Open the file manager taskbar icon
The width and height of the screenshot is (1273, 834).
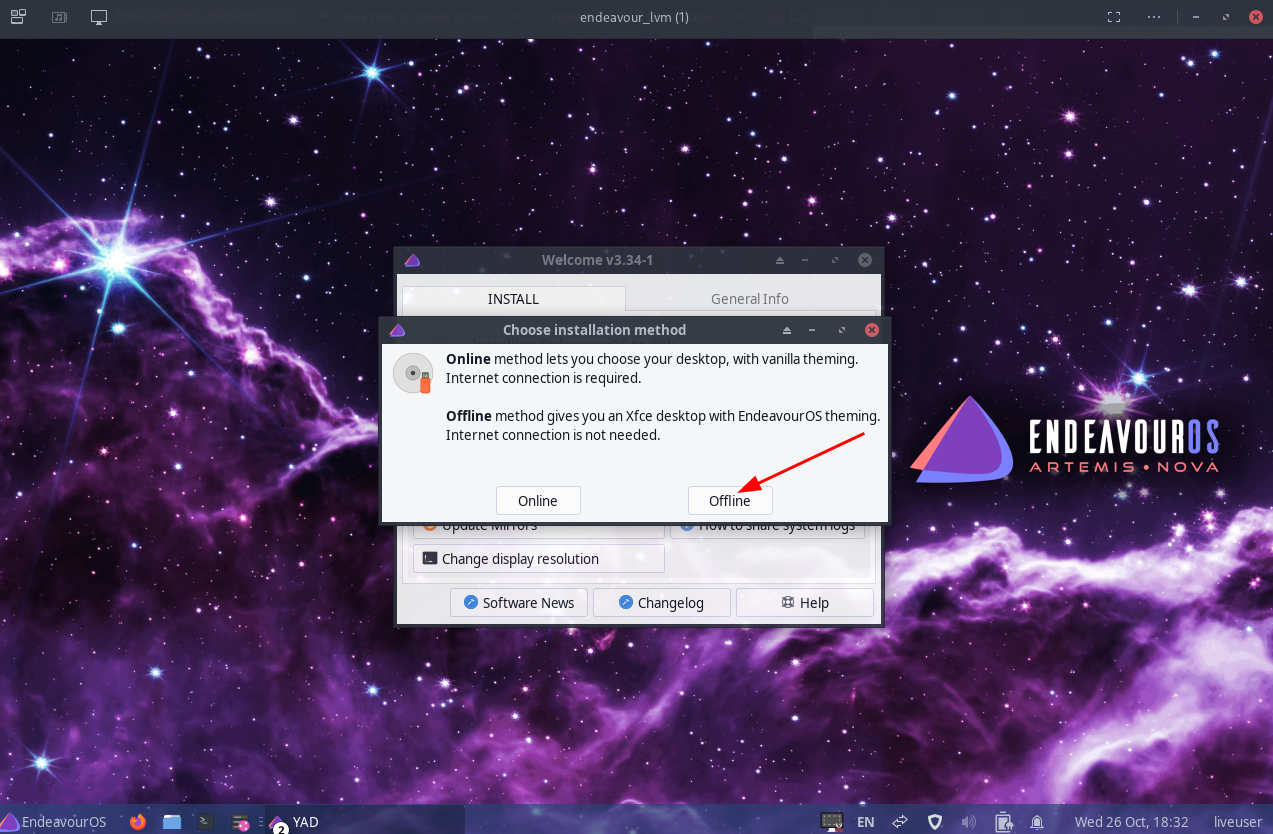pos(172,822)
